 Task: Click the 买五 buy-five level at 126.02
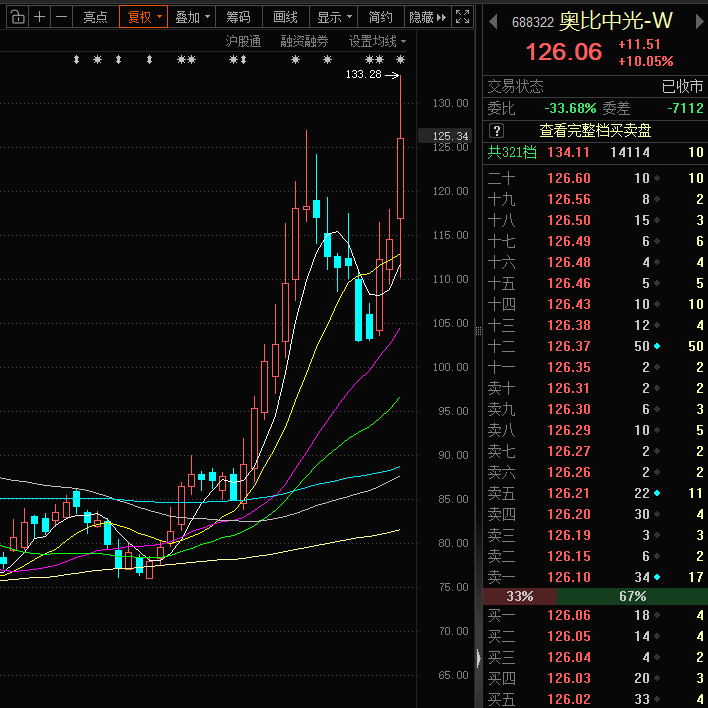point(595,699)
